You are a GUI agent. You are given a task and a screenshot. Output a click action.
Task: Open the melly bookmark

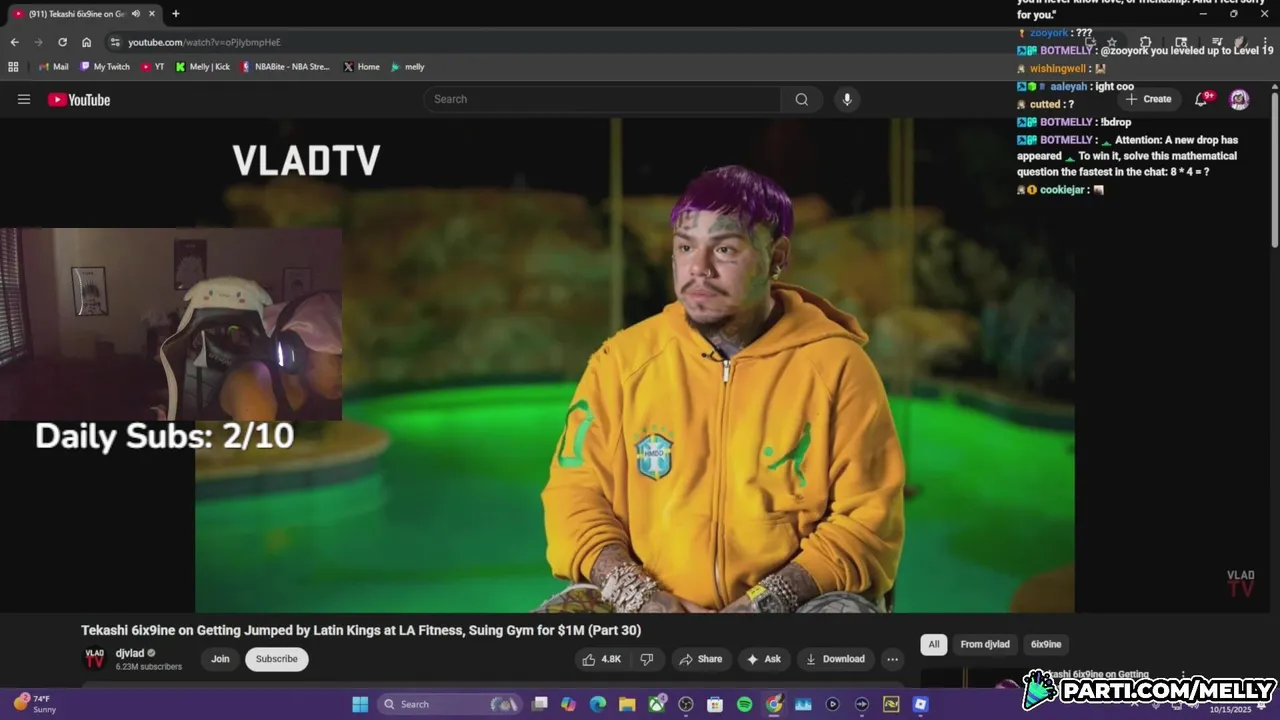(407, 67)
